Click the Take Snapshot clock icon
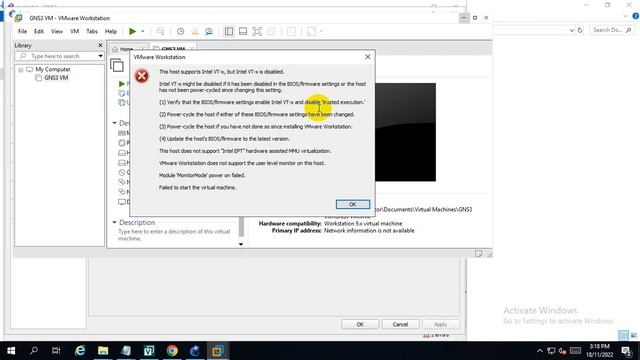The width and height of the screenshot is (640, 360). [180, 31]
